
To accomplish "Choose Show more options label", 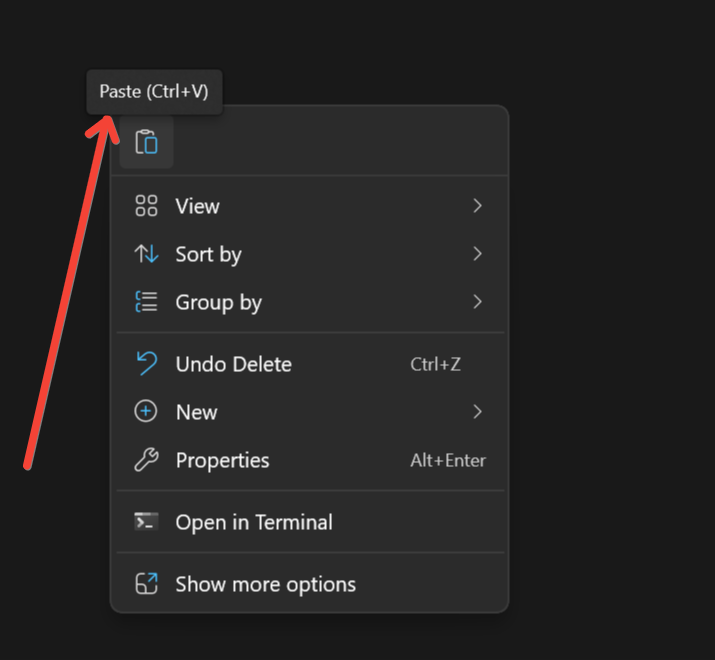I will click(x=265, y=584).
